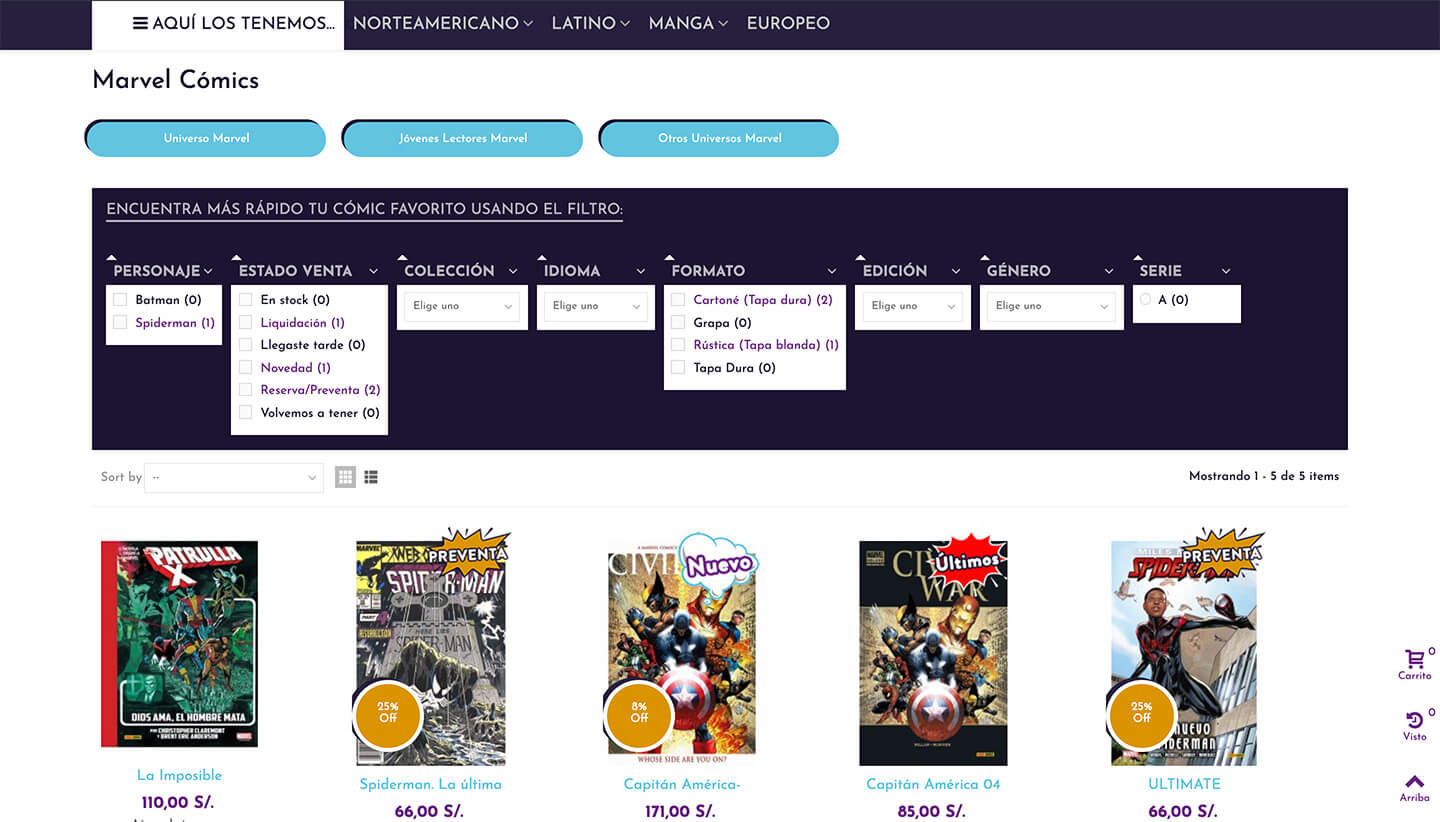Enable the Liquidación filter

(245, 323)
